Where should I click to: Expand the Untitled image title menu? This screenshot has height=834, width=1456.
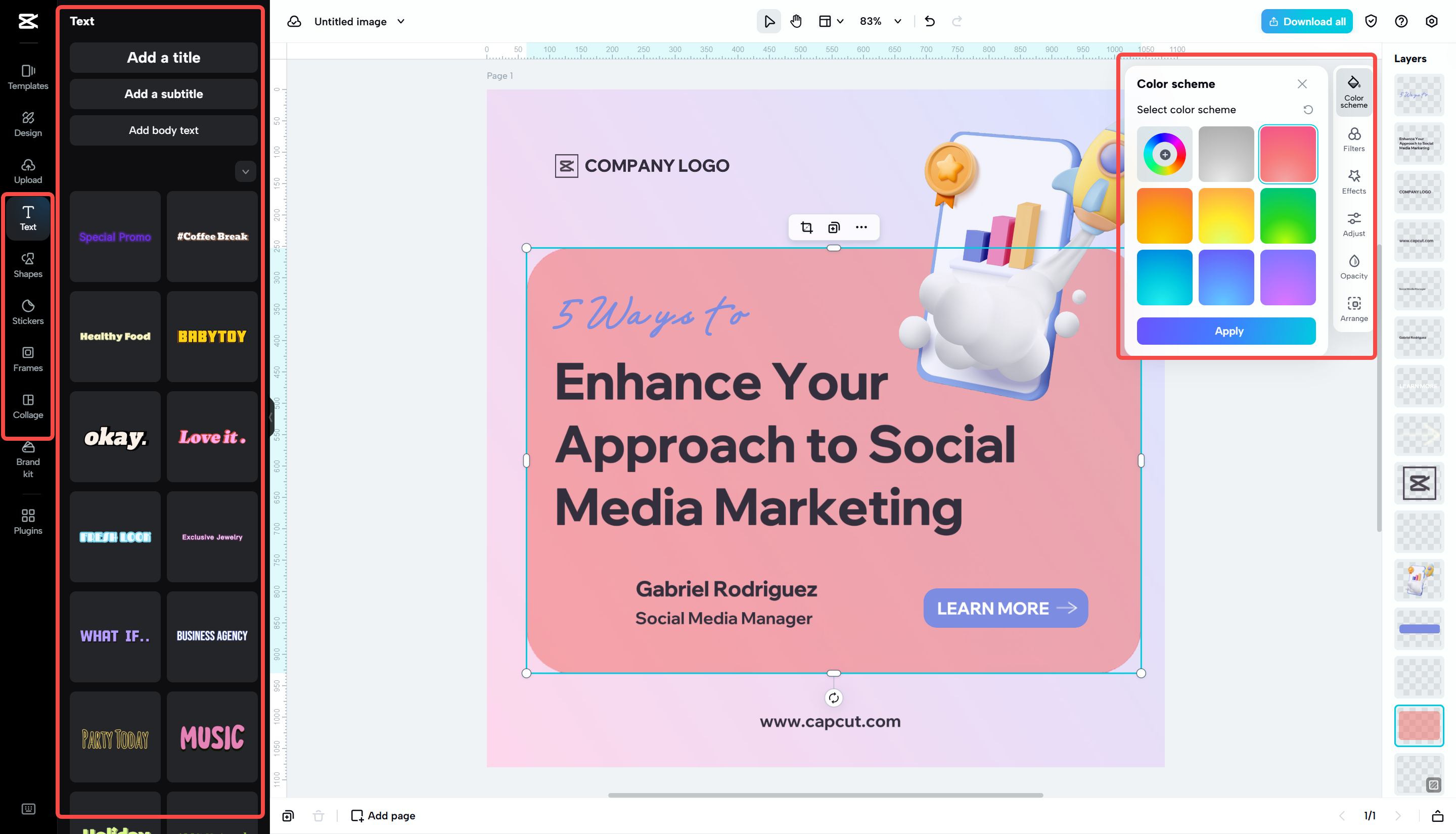point(401,21)
